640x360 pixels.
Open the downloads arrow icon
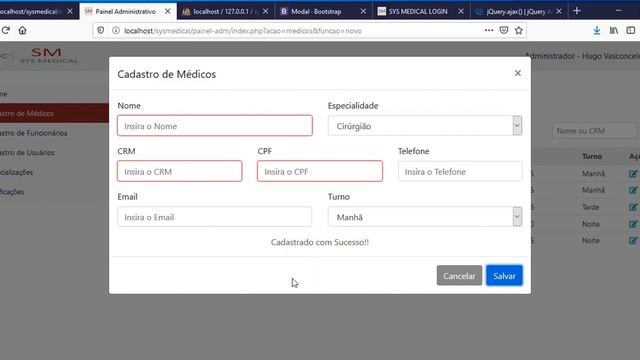point(596,30)
